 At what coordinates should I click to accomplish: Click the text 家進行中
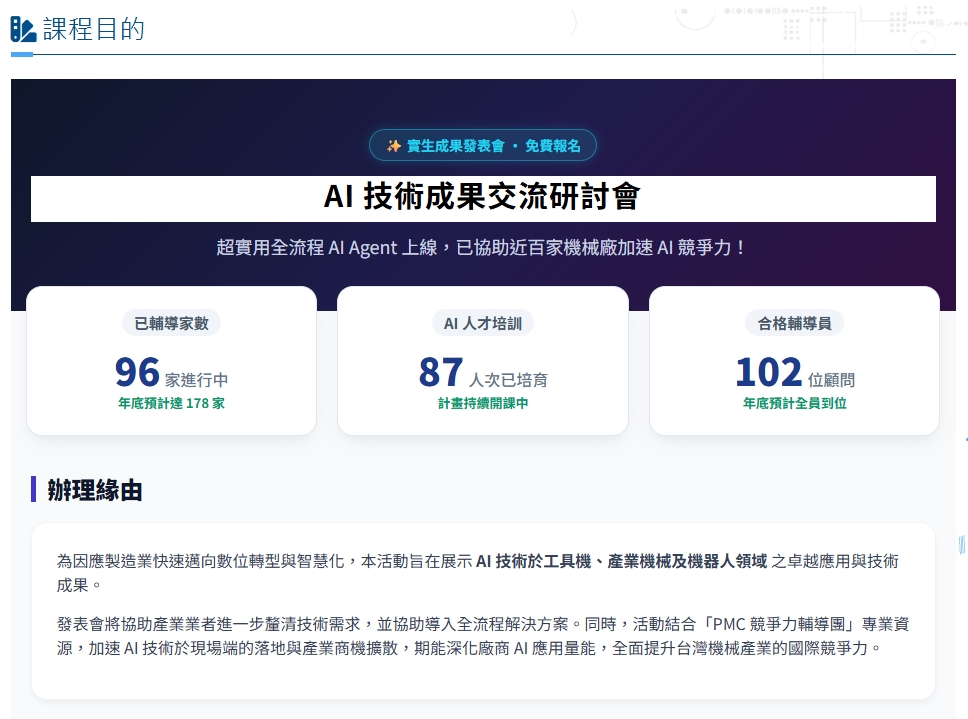[x=196, y=380]
